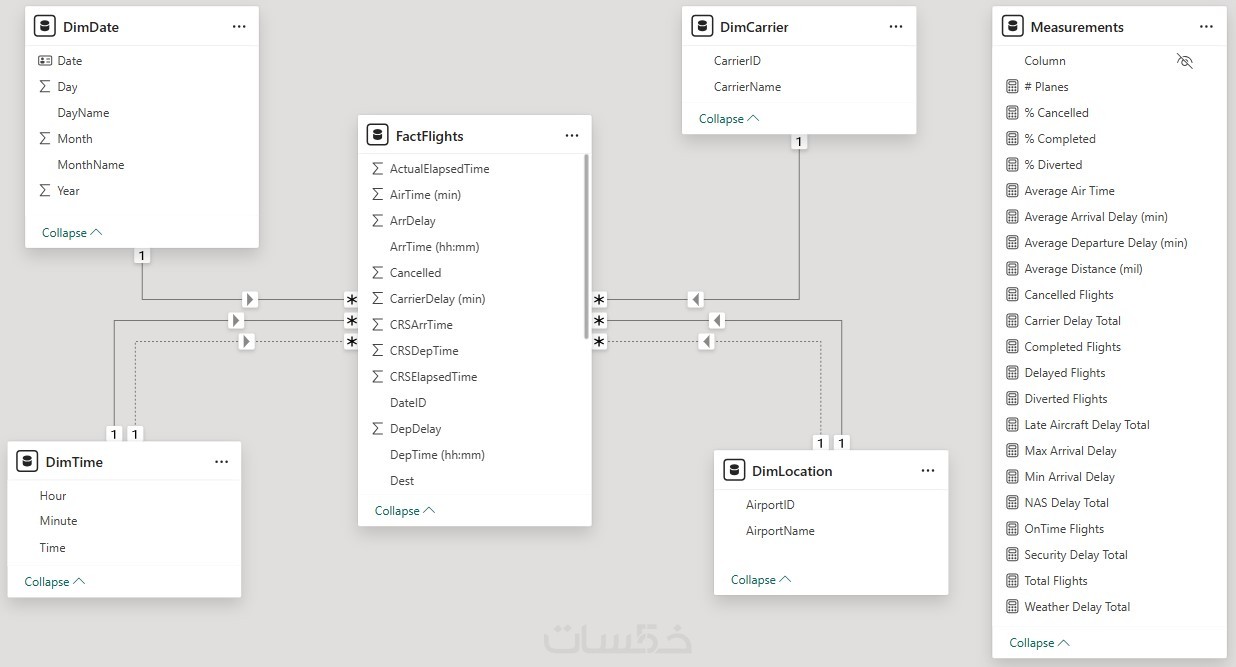Click the Measurements table database icon

[x=1012, y=27]
